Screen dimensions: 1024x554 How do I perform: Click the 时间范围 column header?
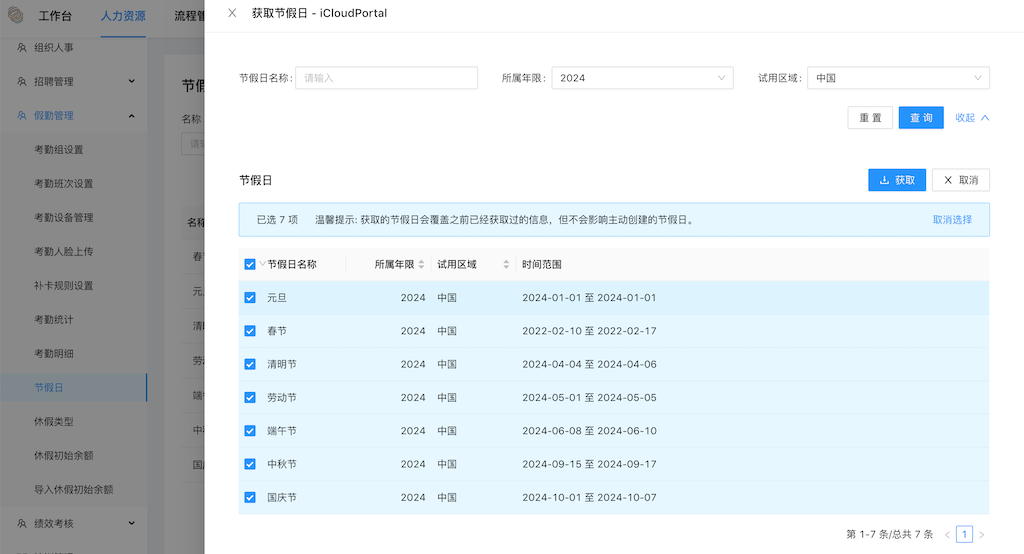pos(541,265)
